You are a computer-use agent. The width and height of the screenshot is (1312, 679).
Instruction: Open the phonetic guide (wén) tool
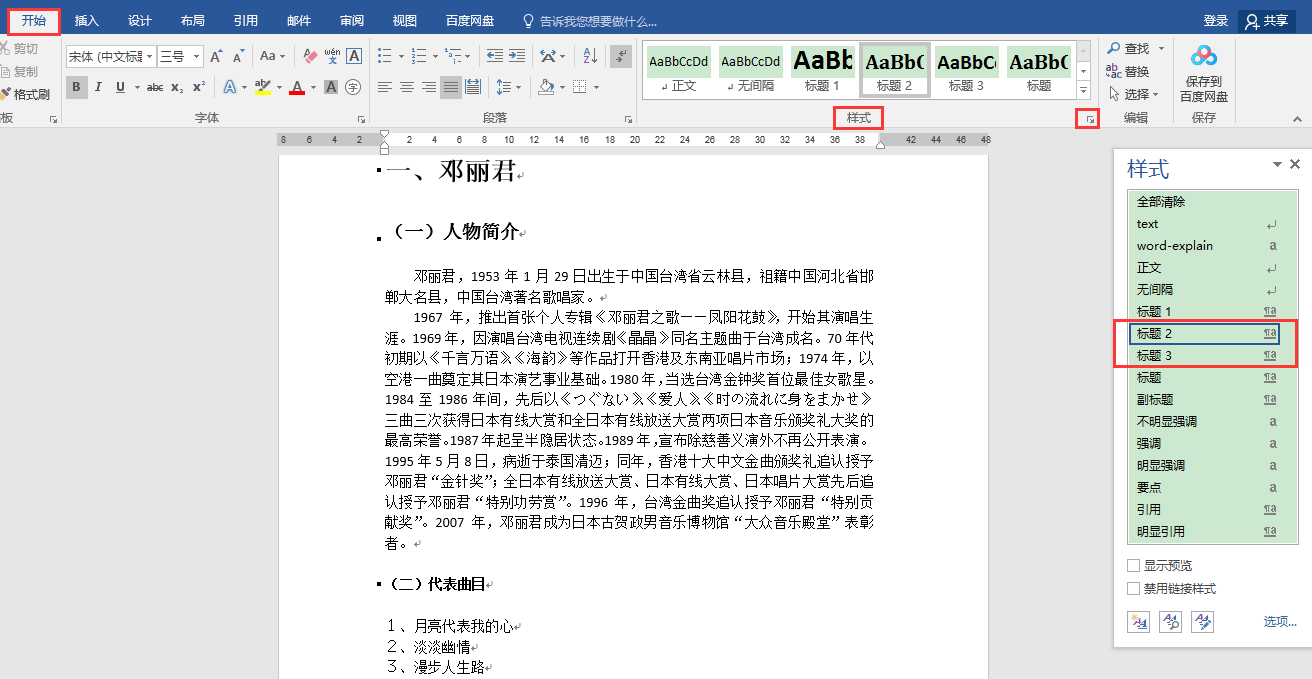[x=332, y=57]
